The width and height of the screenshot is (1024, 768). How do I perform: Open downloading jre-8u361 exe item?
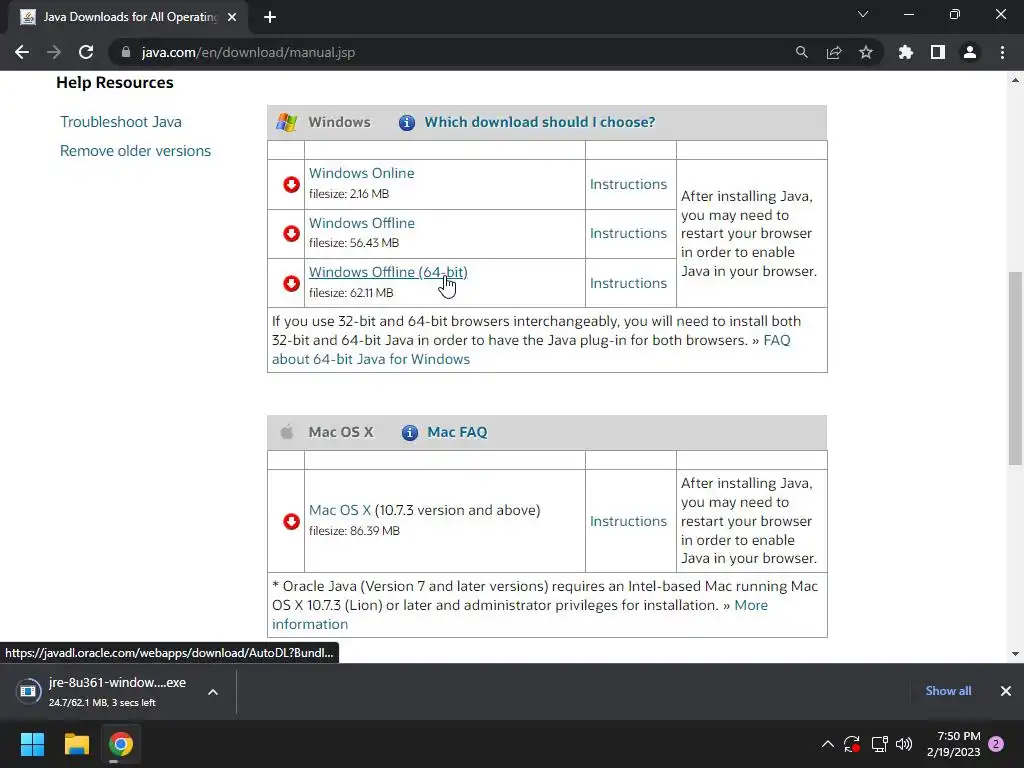coord(104,692)
